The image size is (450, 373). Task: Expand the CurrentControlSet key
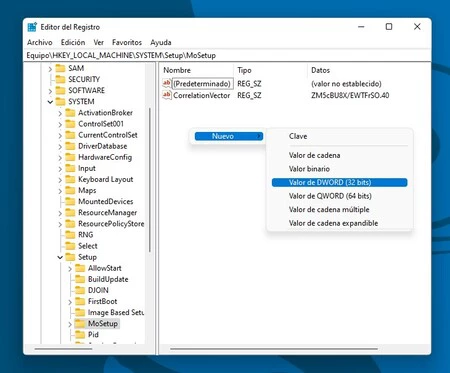(x=60, y=135)
